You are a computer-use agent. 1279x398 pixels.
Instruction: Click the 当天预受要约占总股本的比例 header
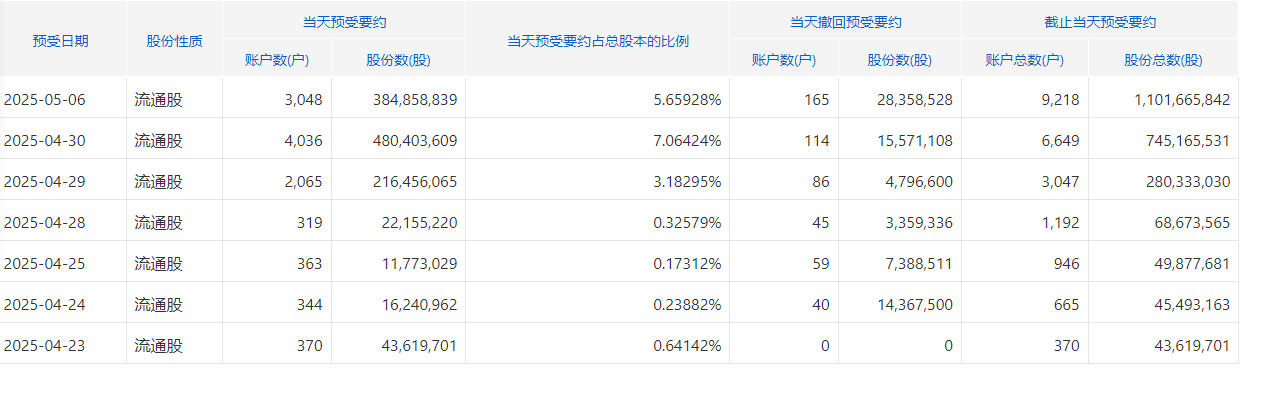(x=598, y=41)
